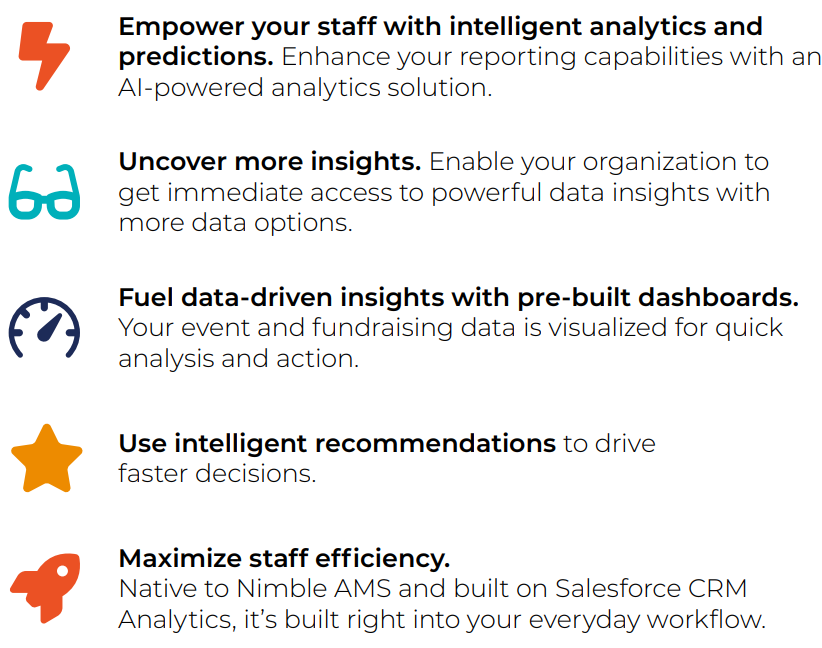Click the "faster decisions." text line
Viewport: 822px width, 648px height.
coord(217,473)
